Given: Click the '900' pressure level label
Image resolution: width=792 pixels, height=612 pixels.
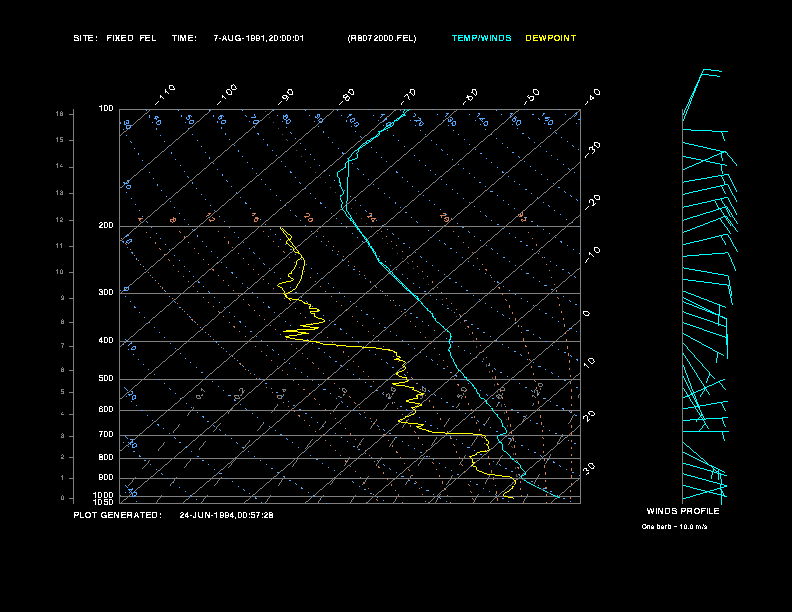Looking at the screenshot, I should coord(106,478).
